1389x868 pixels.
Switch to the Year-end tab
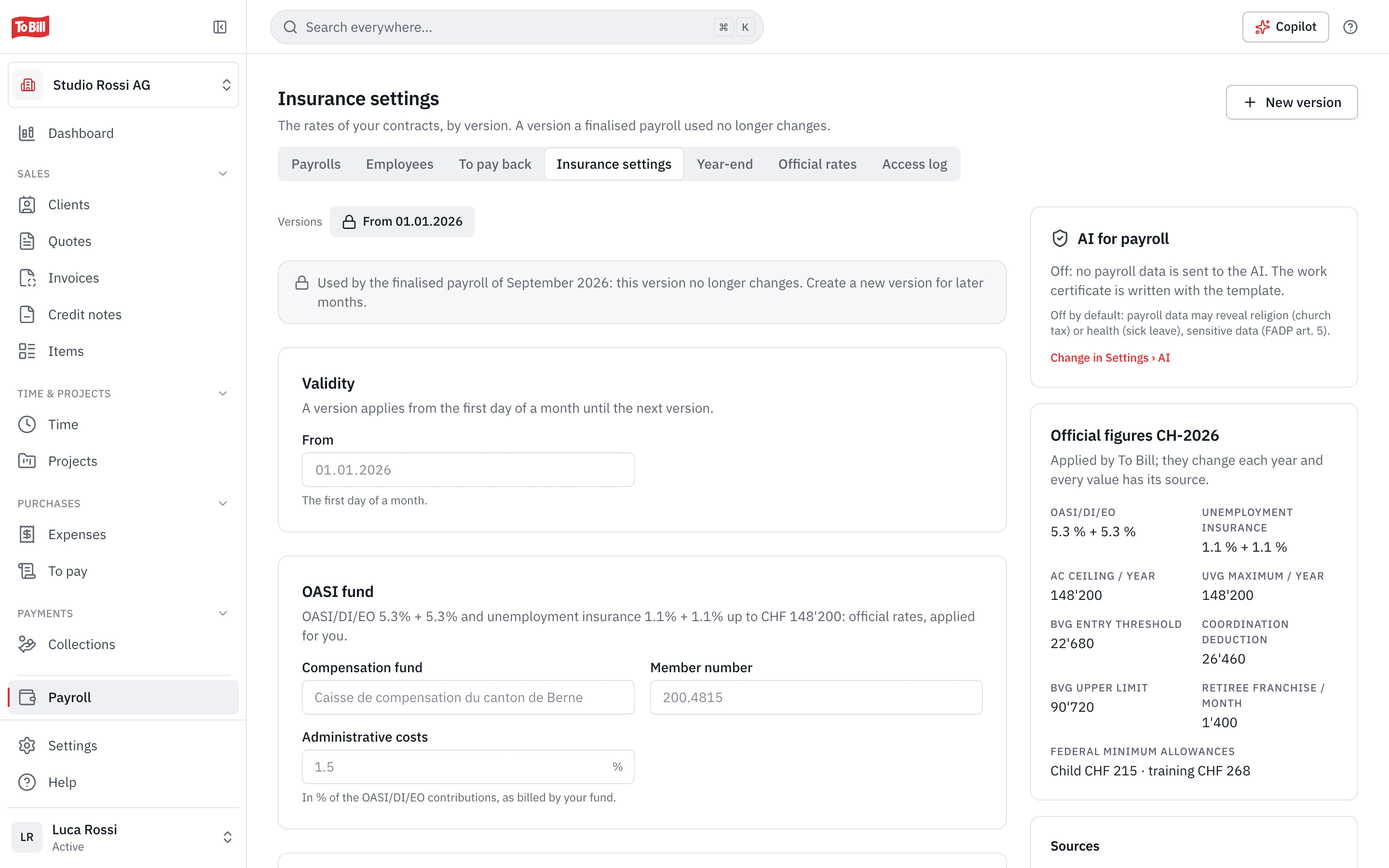point(724,164)
